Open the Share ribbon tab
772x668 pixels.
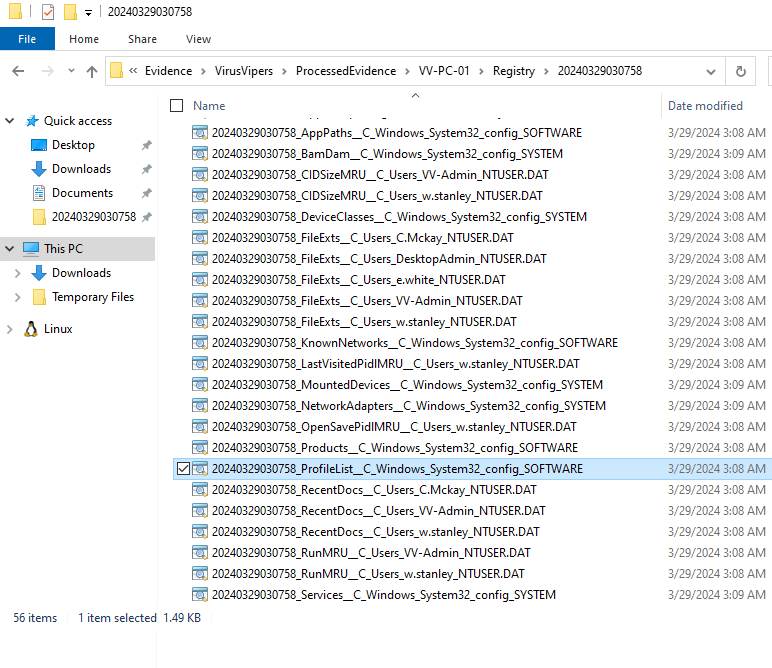click(x=142, y=39)
